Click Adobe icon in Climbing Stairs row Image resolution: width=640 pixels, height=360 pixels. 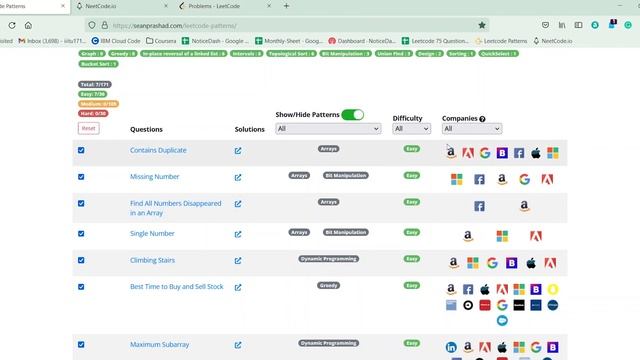coord(550,263)
